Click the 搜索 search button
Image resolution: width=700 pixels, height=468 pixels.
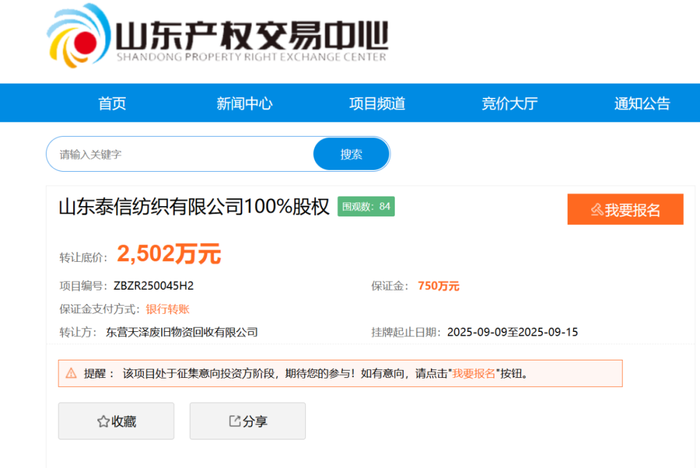[x=351, y=155]
